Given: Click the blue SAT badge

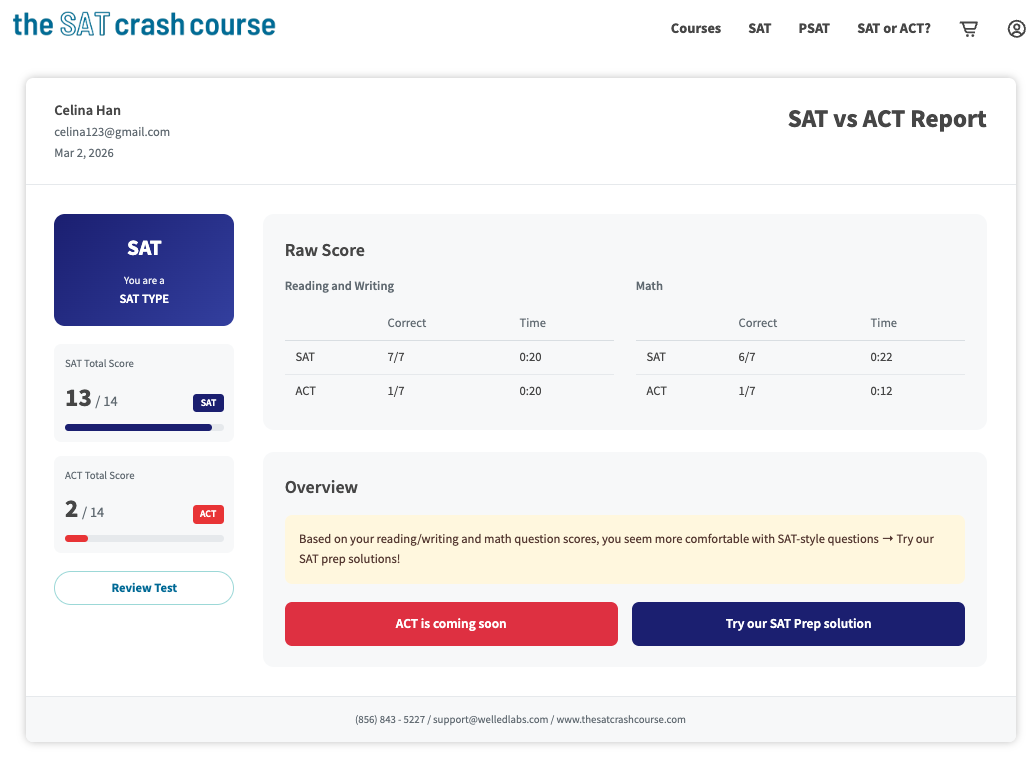Looking at the screenshot, I should pos(208,403).
